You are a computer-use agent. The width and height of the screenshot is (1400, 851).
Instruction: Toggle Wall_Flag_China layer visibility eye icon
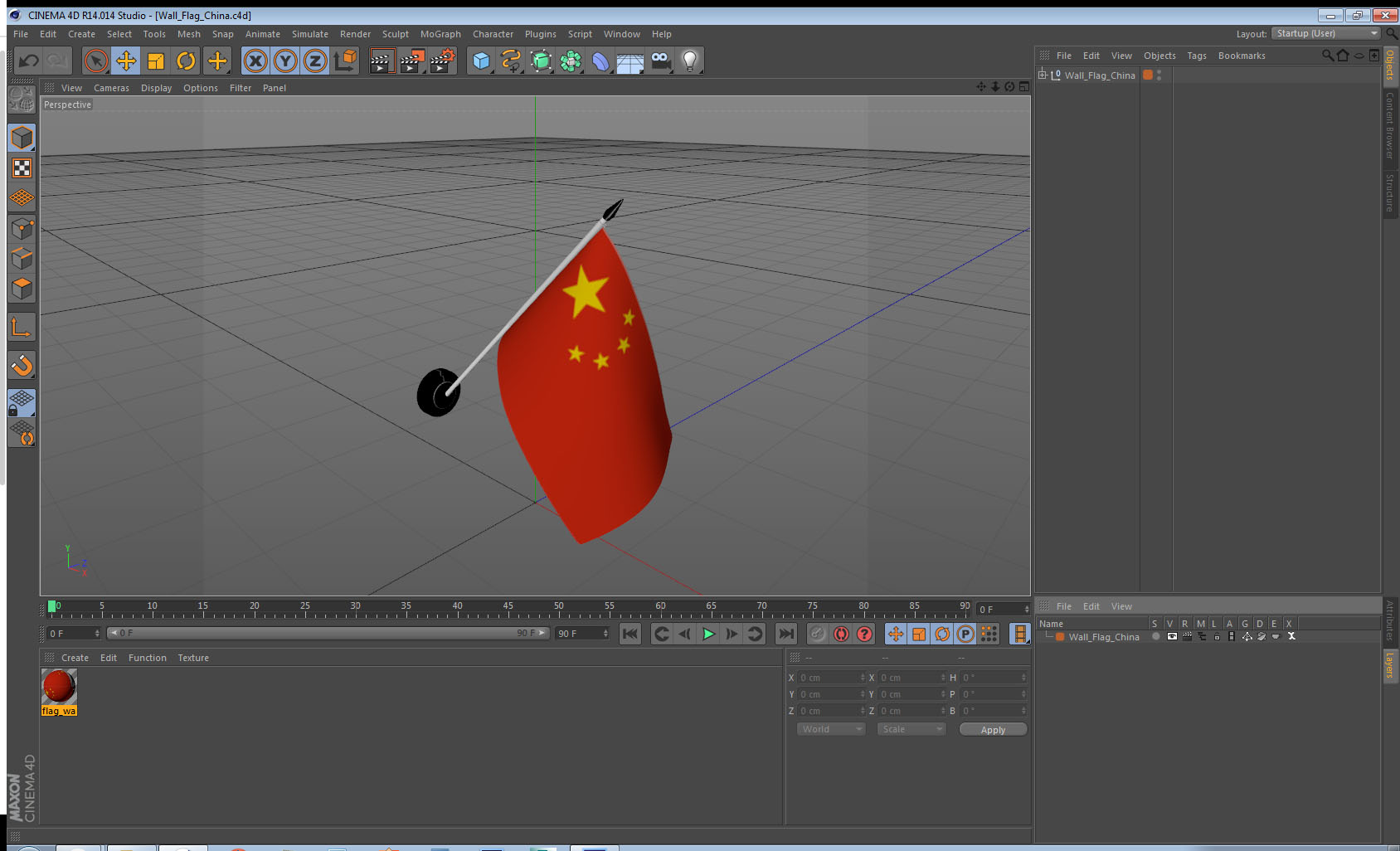(x=1172, y=637)
